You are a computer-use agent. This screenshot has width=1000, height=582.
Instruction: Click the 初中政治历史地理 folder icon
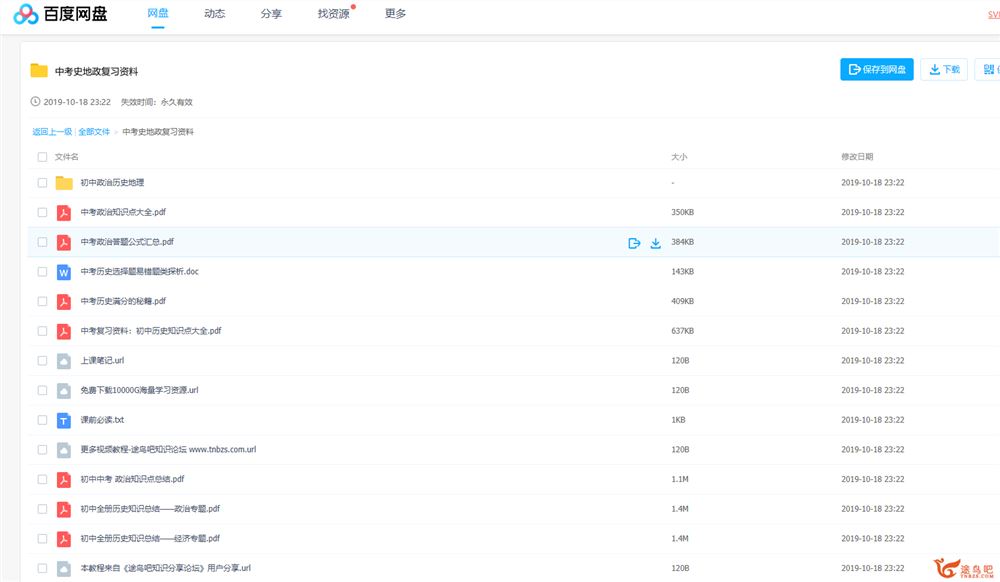pos(64,183)
